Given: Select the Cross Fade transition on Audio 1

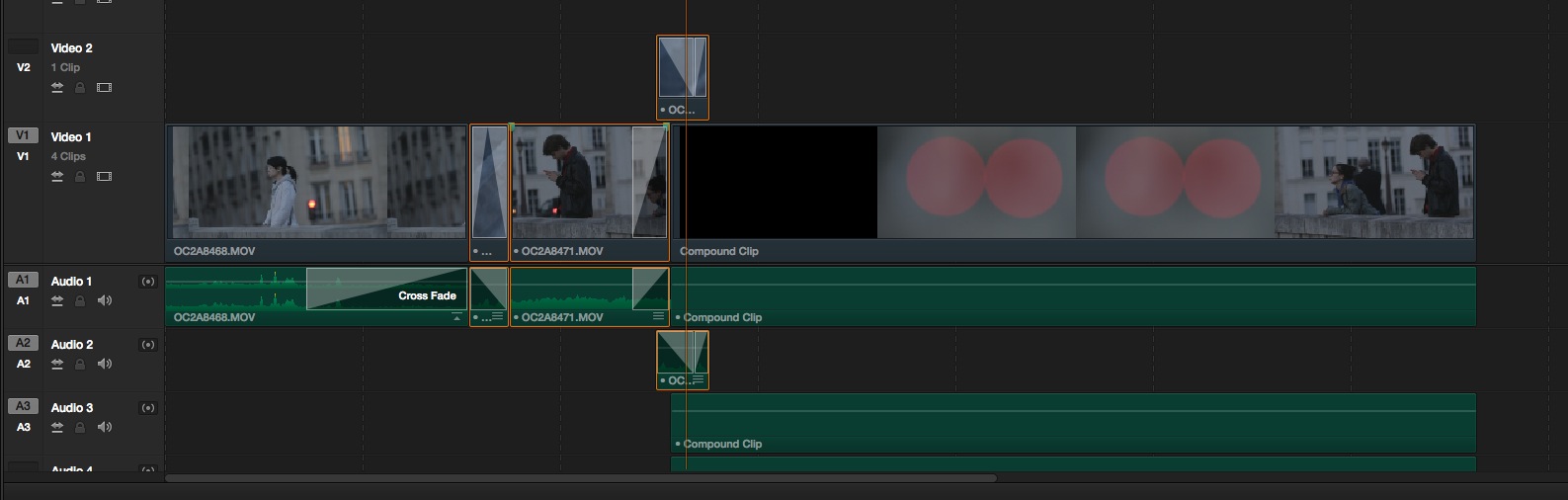Looking at the screenshot, I should [x=385, y=289].
